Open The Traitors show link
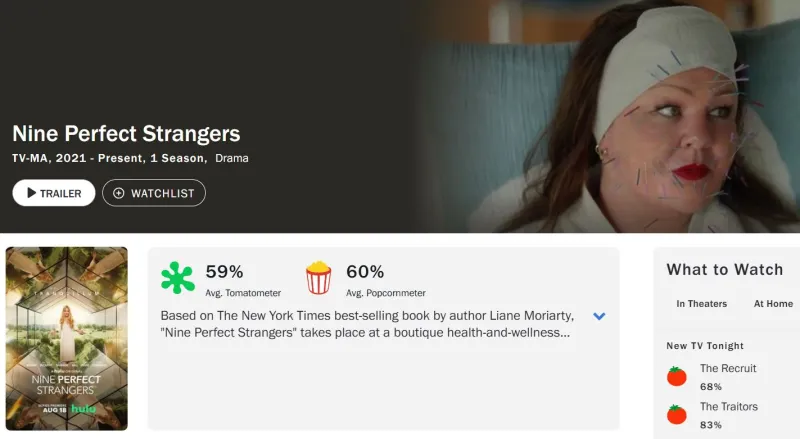Image resolution: width=800 pixels, height=439 pixels. 728,406
